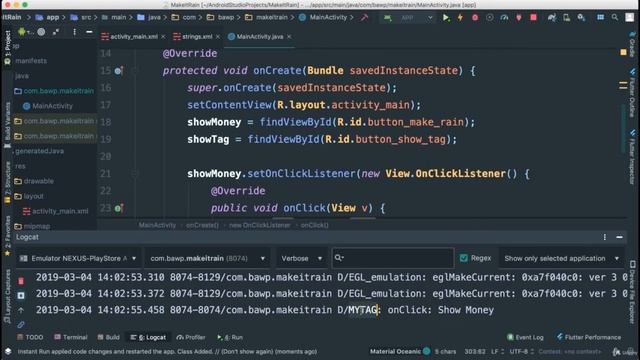Sync project with Gradle files icon
This screenshot has width=640, height=360.
[x=552, y=18]
